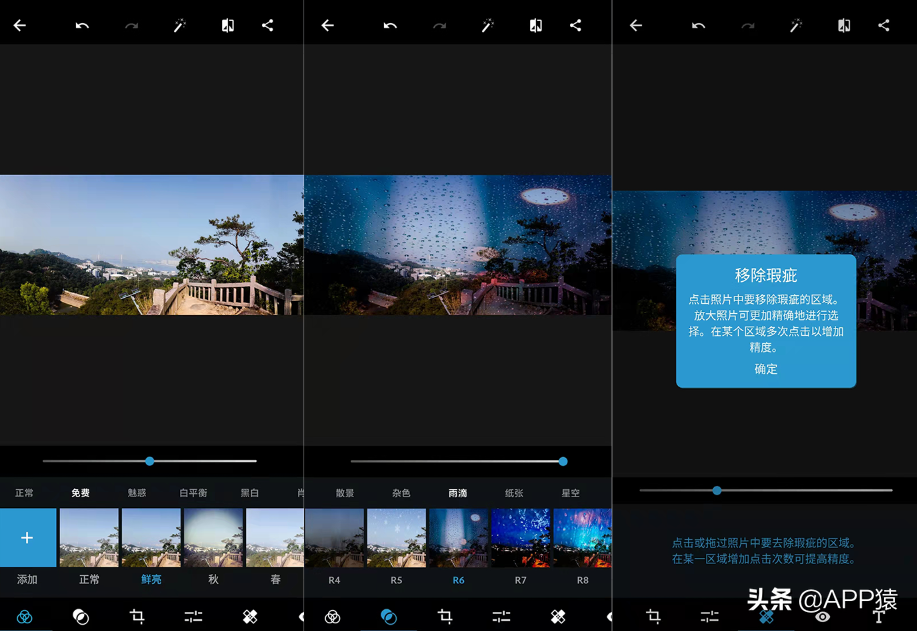Tap back arrow in middle screen
917x631 pixels.
[x=328, y=25]
